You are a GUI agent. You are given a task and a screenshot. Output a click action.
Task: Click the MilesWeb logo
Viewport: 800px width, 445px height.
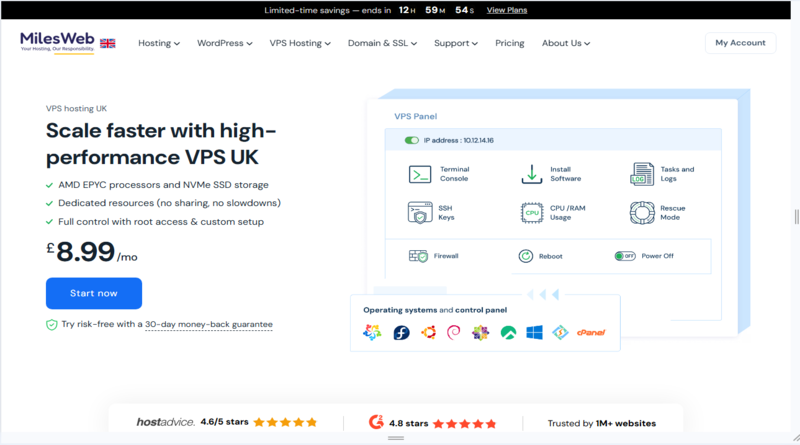(x=57, y=42)
